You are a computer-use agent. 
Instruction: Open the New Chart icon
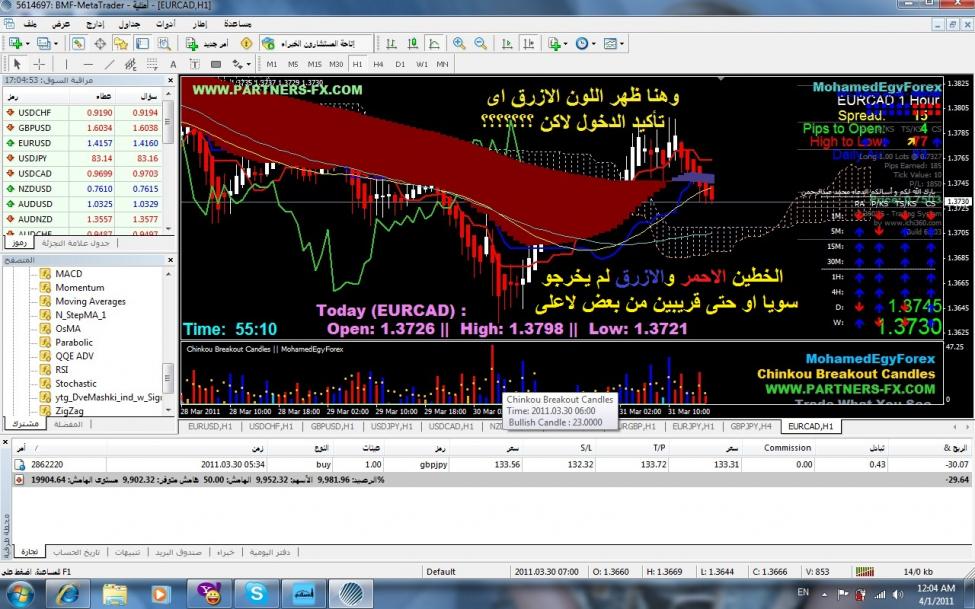(x=15, y=44)
